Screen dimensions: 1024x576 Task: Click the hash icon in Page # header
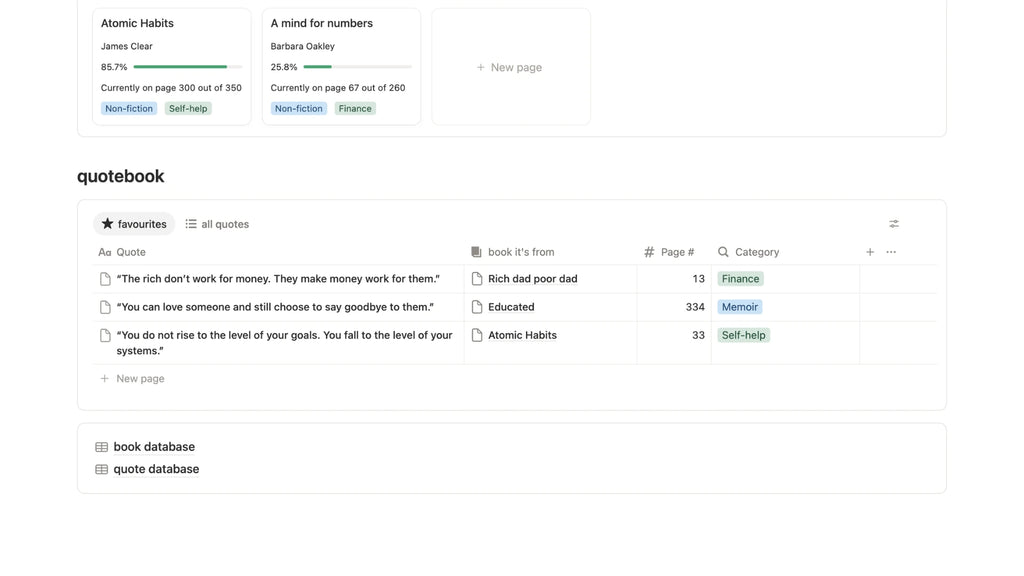click(x=649, y=252)
